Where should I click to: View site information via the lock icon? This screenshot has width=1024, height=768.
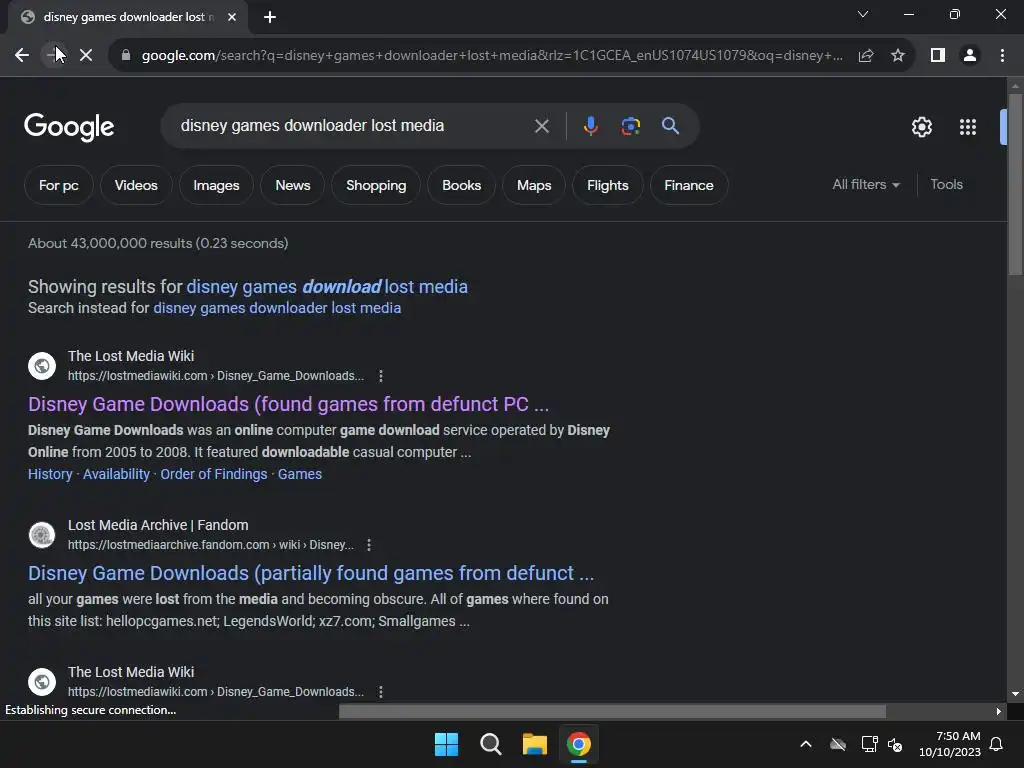[126, 56]
